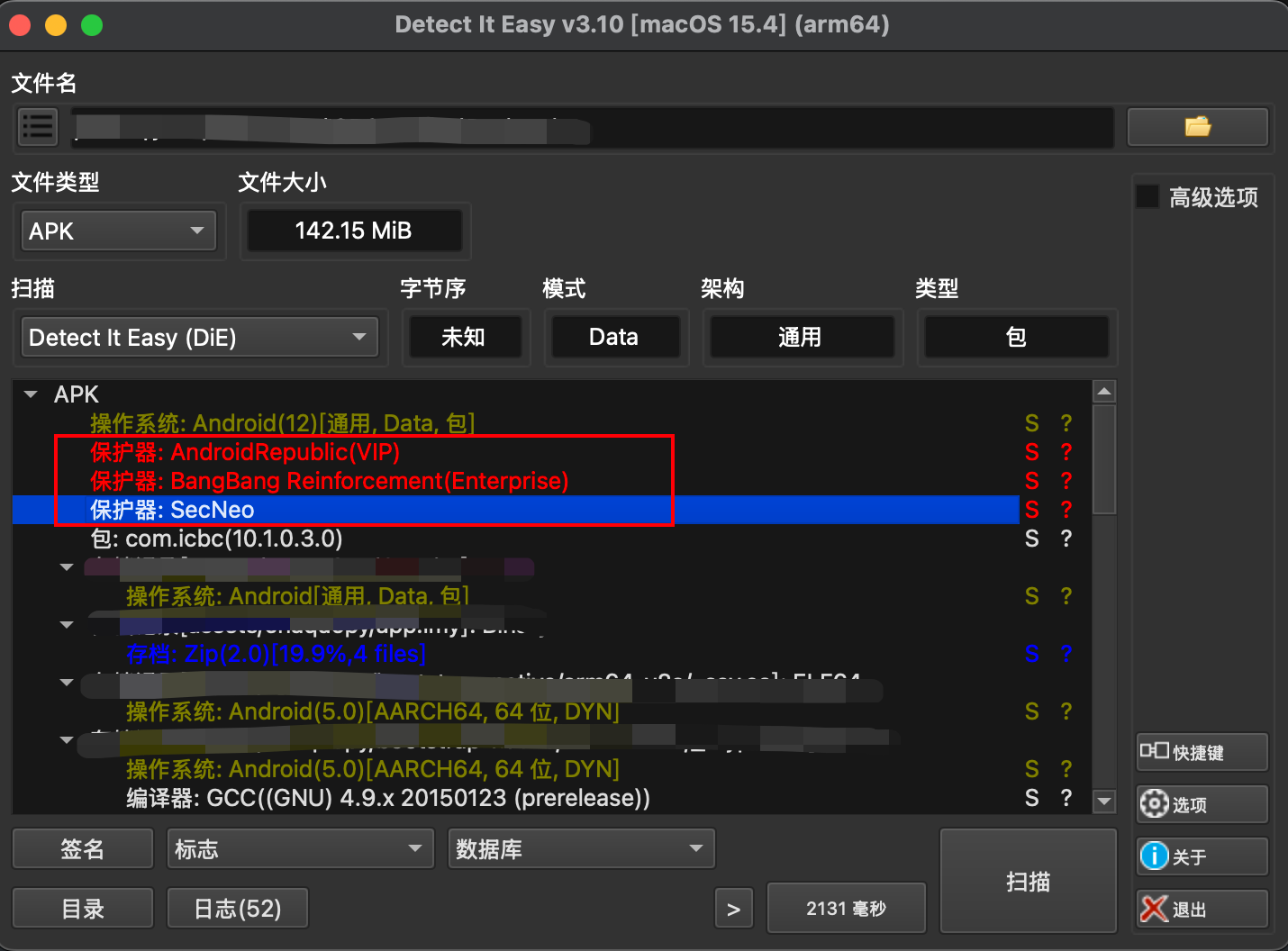The width and height of the screenshot is (1288, 951).
Task: Open the Detect It Easy (DiE) scan engine dropdown
Action: pos(199,338)
